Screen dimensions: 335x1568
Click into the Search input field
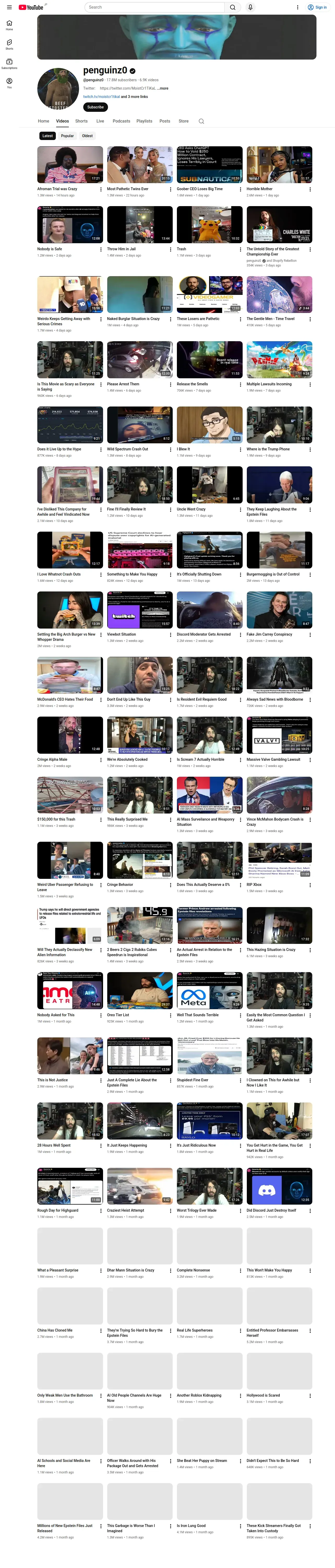point(154,7)
